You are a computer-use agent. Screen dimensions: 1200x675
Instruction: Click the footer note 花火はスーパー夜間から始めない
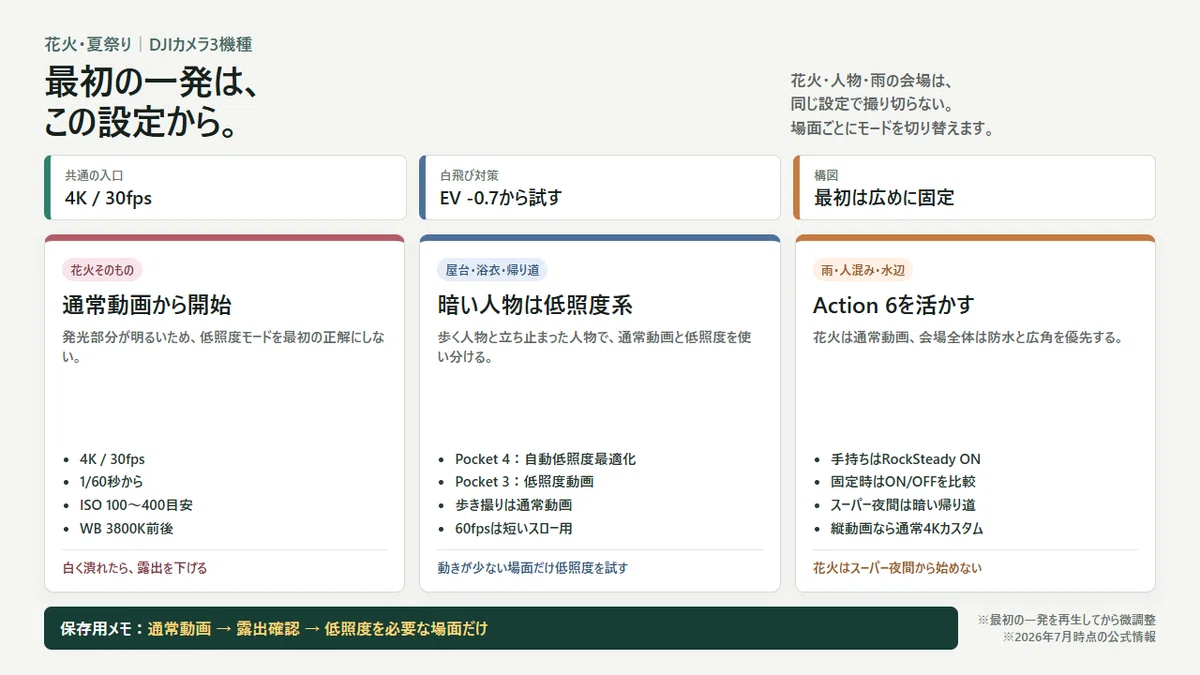point(897,568)
